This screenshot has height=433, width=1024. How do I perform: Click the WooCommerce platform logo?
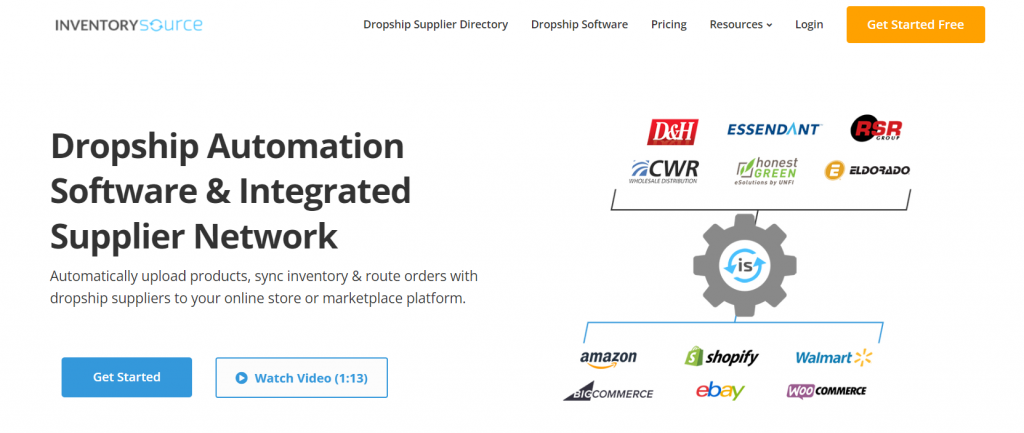point(826,391)
